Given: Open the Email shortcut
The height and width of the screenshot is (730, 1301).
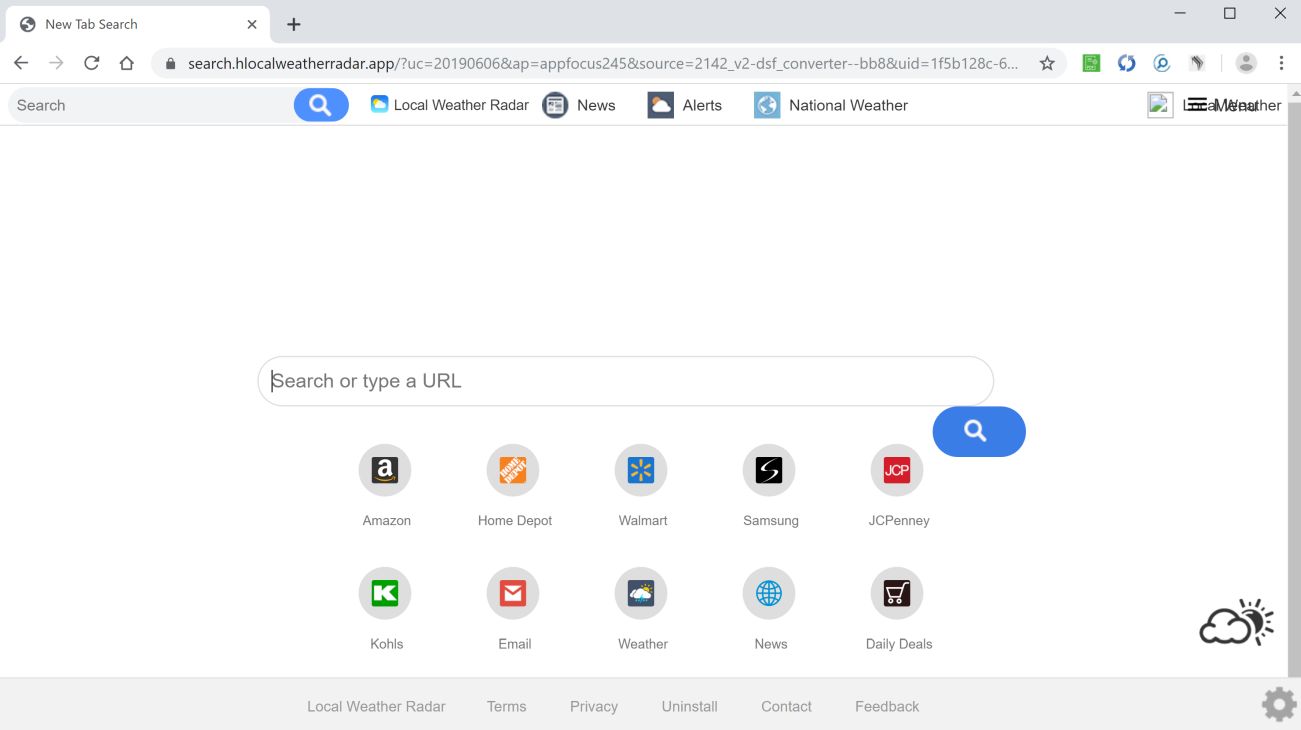Looking at the screenshot, I should pyautogui.click(x=513, y=593).
